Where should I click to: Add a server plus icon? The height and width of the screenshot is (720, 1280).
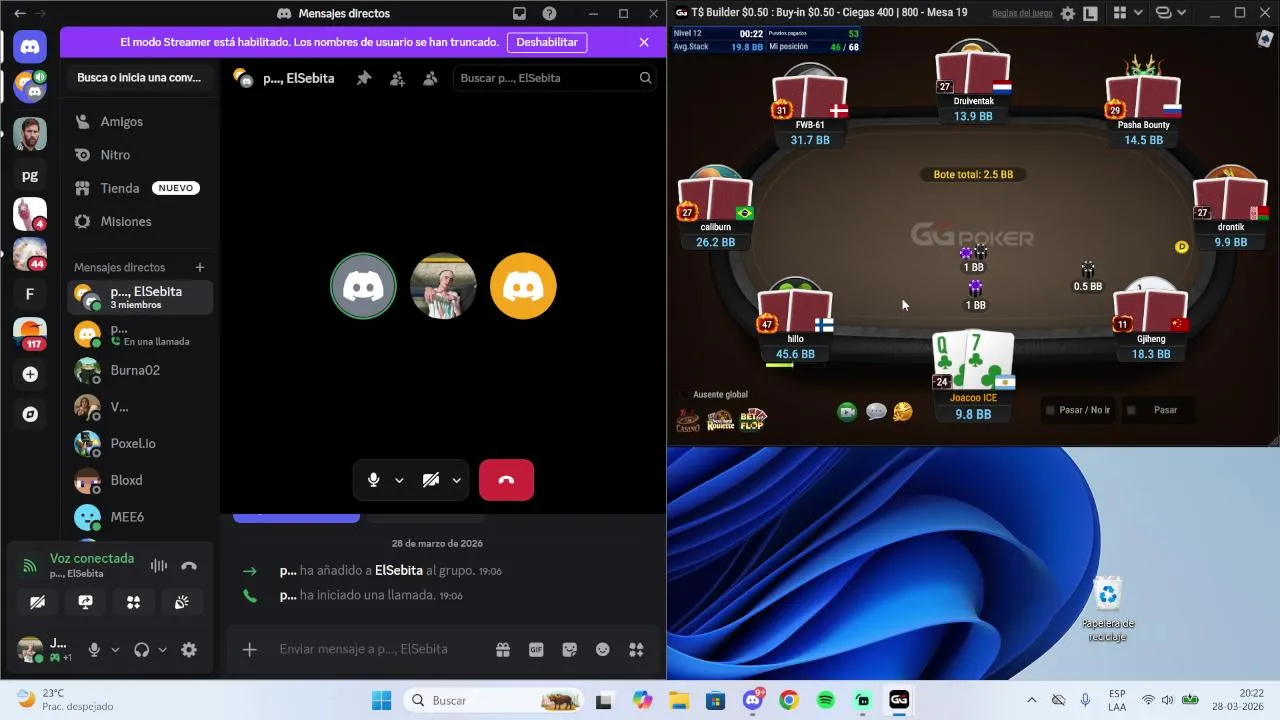30,374
